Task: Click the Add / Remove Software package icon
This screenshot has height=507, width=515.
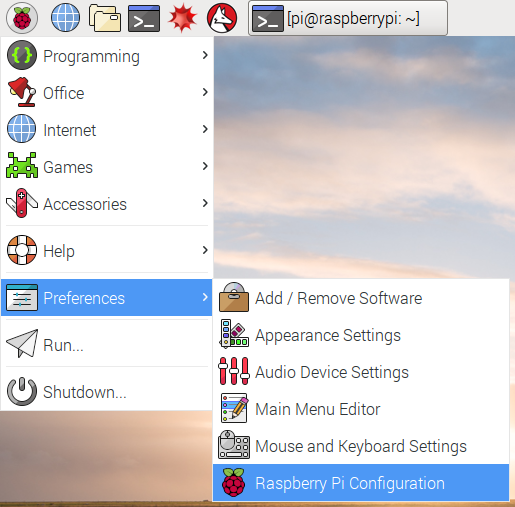Action: (x=234, y=297)
